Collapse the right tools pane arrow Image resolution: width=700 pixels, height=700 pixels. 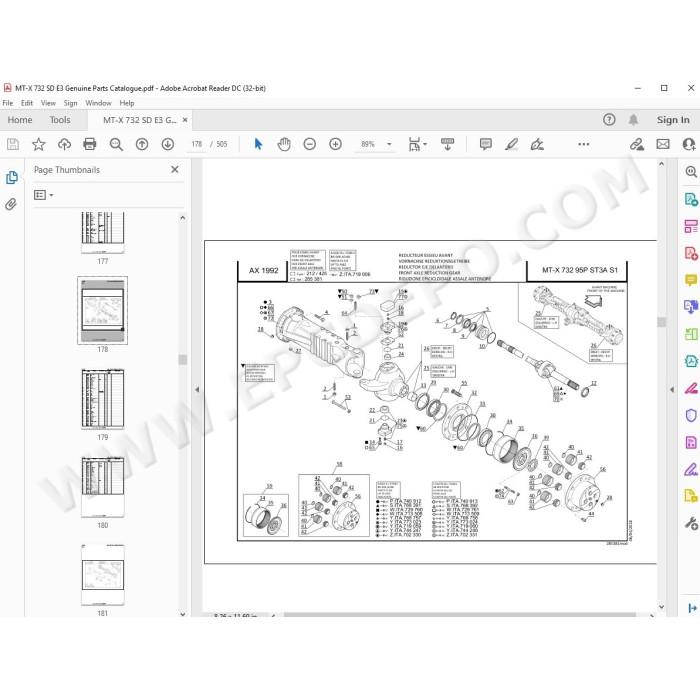[x=672, y=389]
